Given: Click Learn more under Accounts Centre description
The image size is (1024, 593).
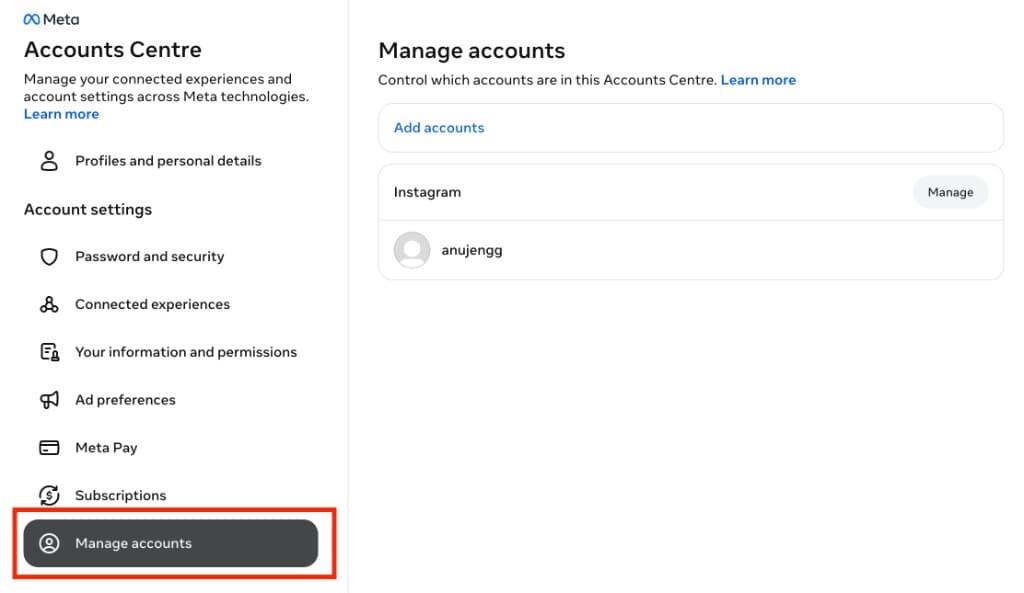Looking at the screenshot, I should 61,114.
